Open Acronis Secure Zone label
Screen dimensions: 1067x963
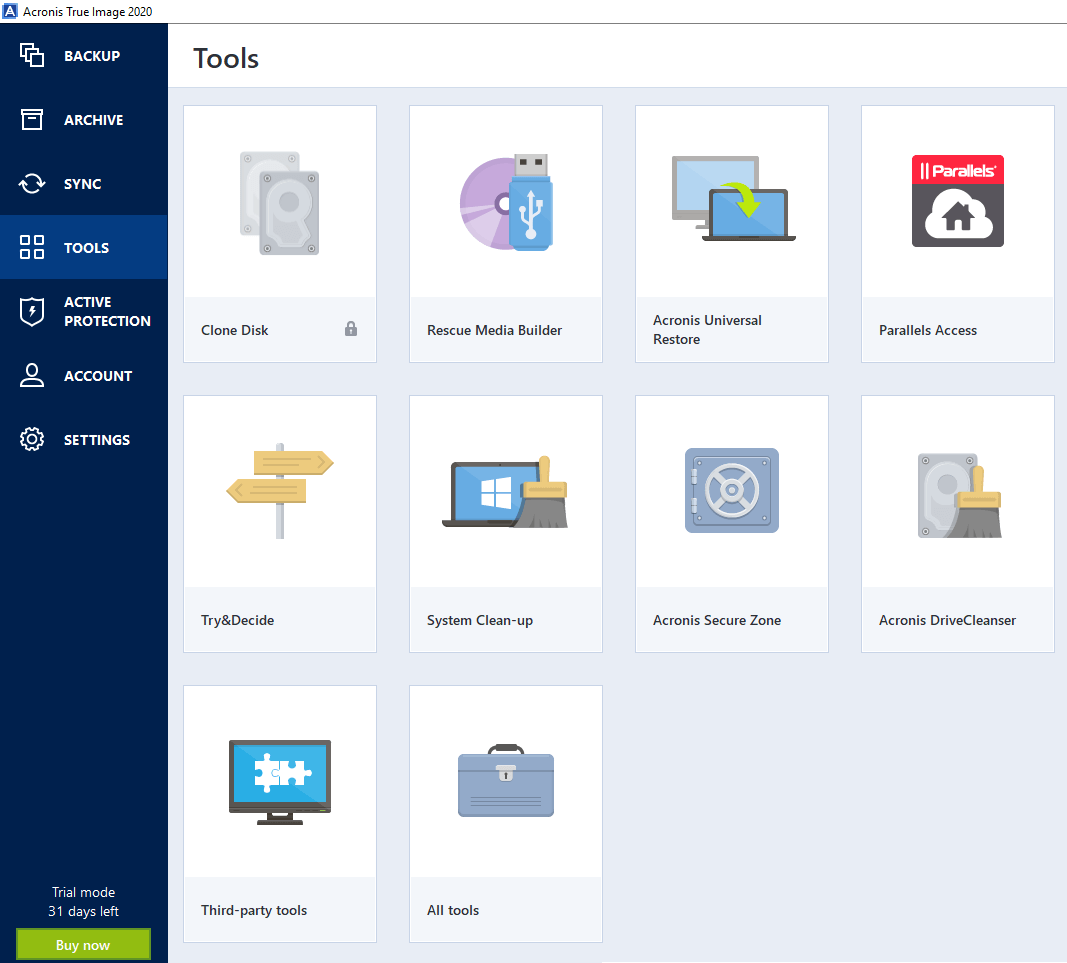(x=717, y=620)
